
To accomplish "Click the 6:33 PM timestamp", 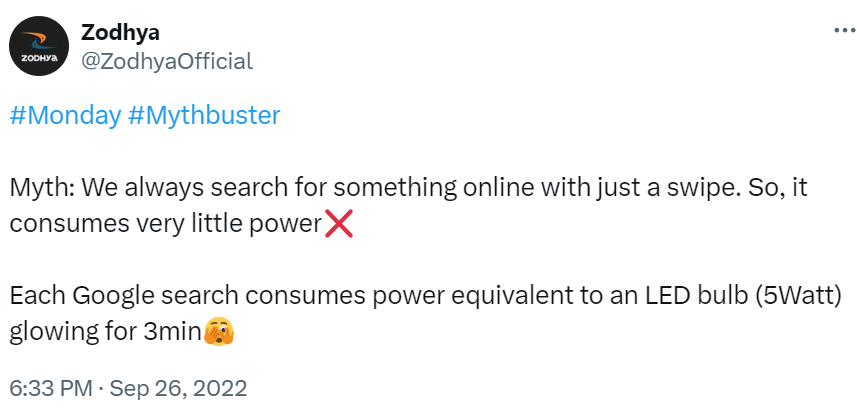I will 51,389.
